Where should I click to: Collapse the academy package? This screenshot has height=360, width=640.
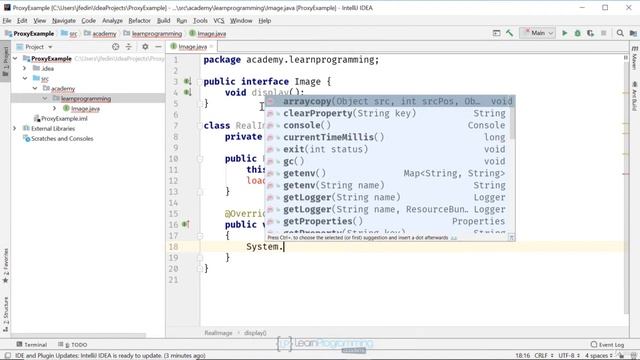point(35,89)
